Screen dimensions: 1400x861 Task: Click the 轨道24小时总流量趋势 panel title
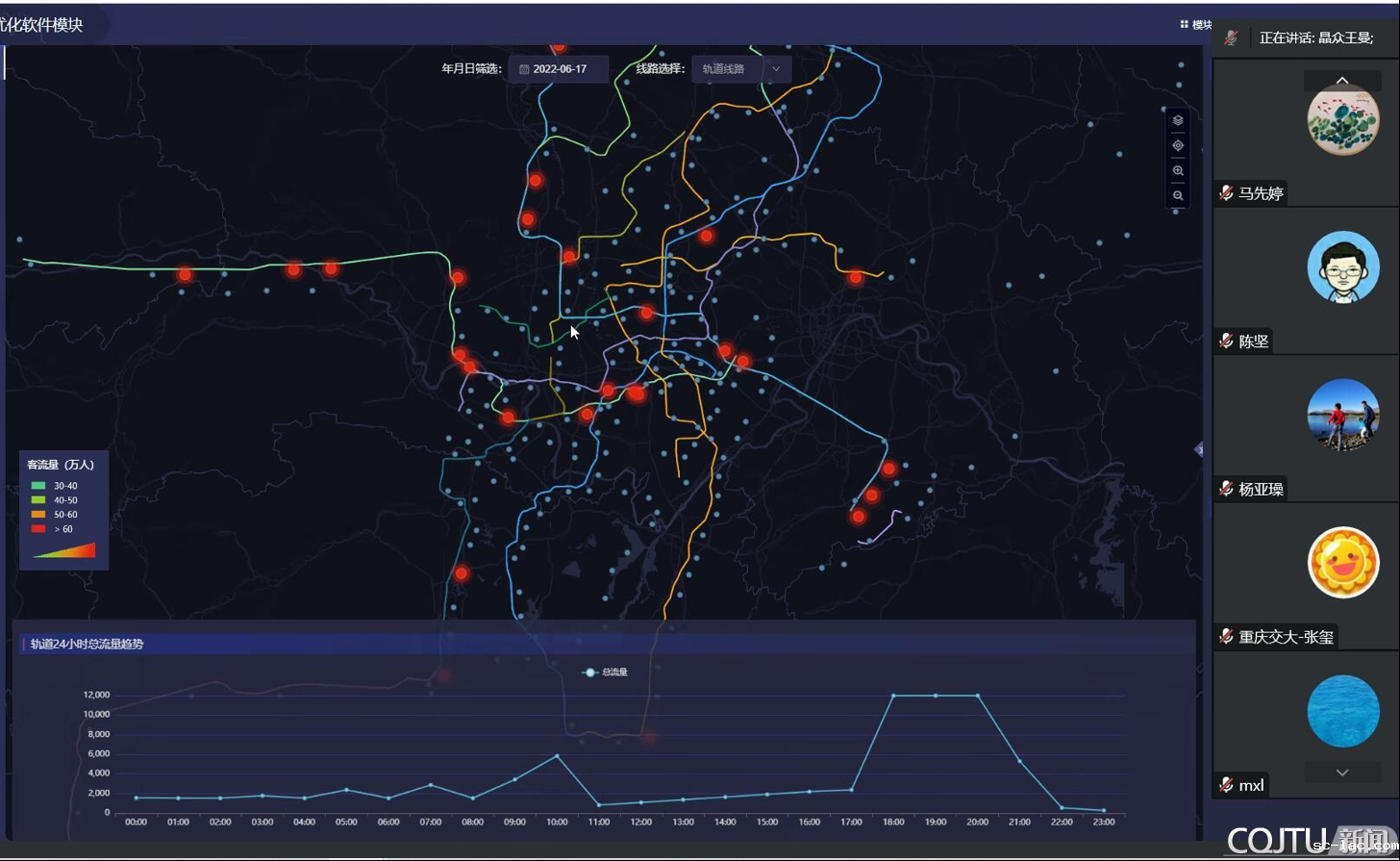[x=87, y=645]
